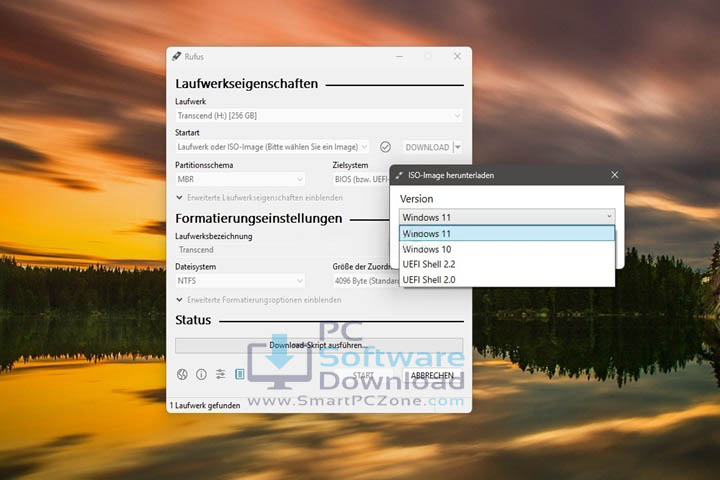Click the Download-Skript ausführen progress bar

[319, 345]
